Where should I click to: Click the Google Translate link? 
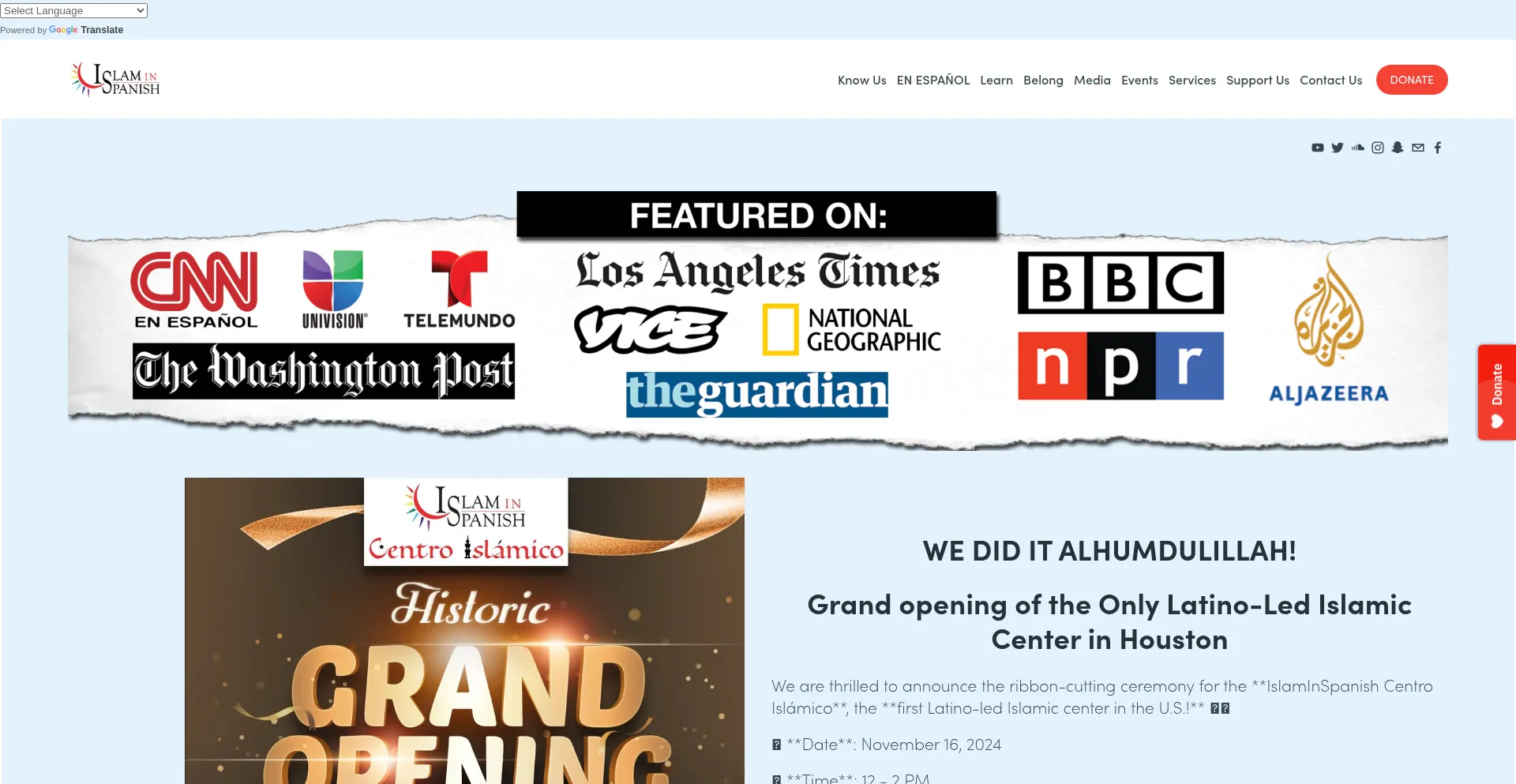[x=86, y=30]
